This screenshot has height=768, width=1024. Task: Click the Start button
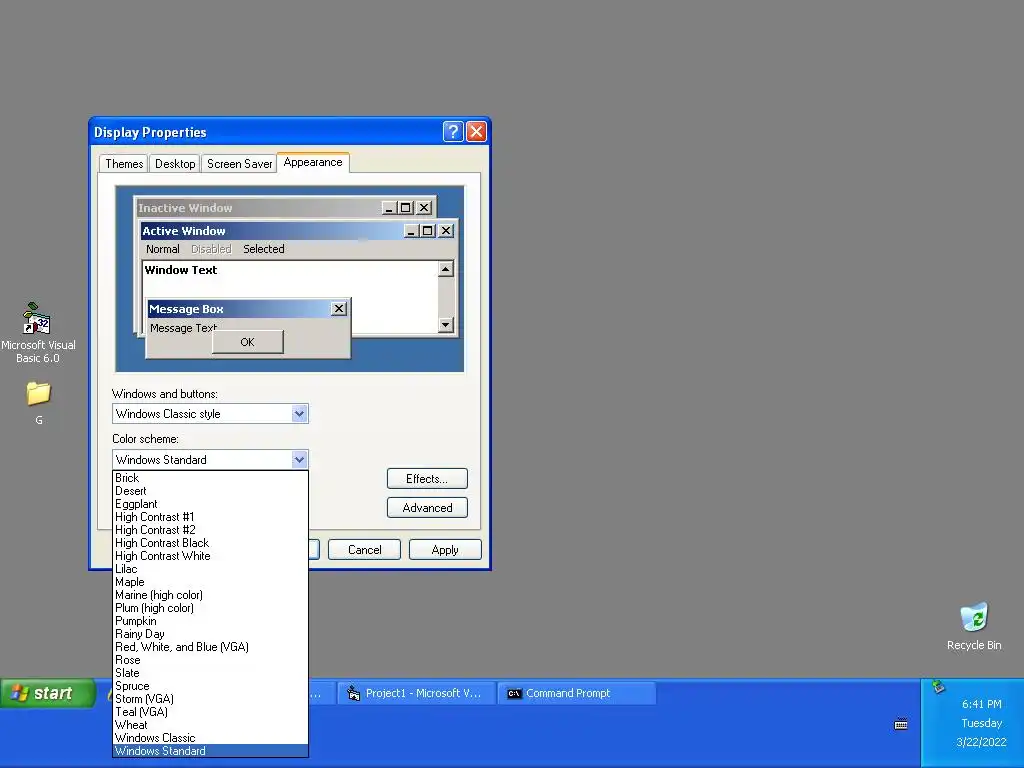(x=48, y=693)
